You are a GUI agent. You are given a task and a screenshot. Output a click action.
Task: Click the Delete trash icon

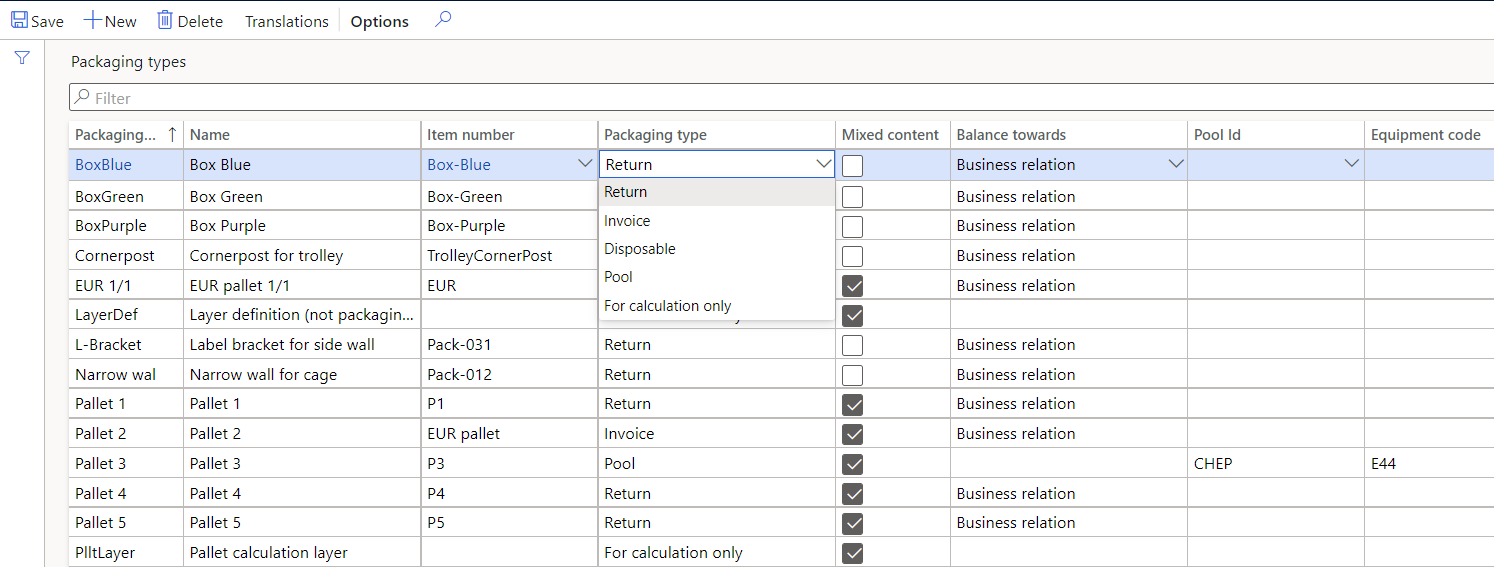click(x=165, y=20)
